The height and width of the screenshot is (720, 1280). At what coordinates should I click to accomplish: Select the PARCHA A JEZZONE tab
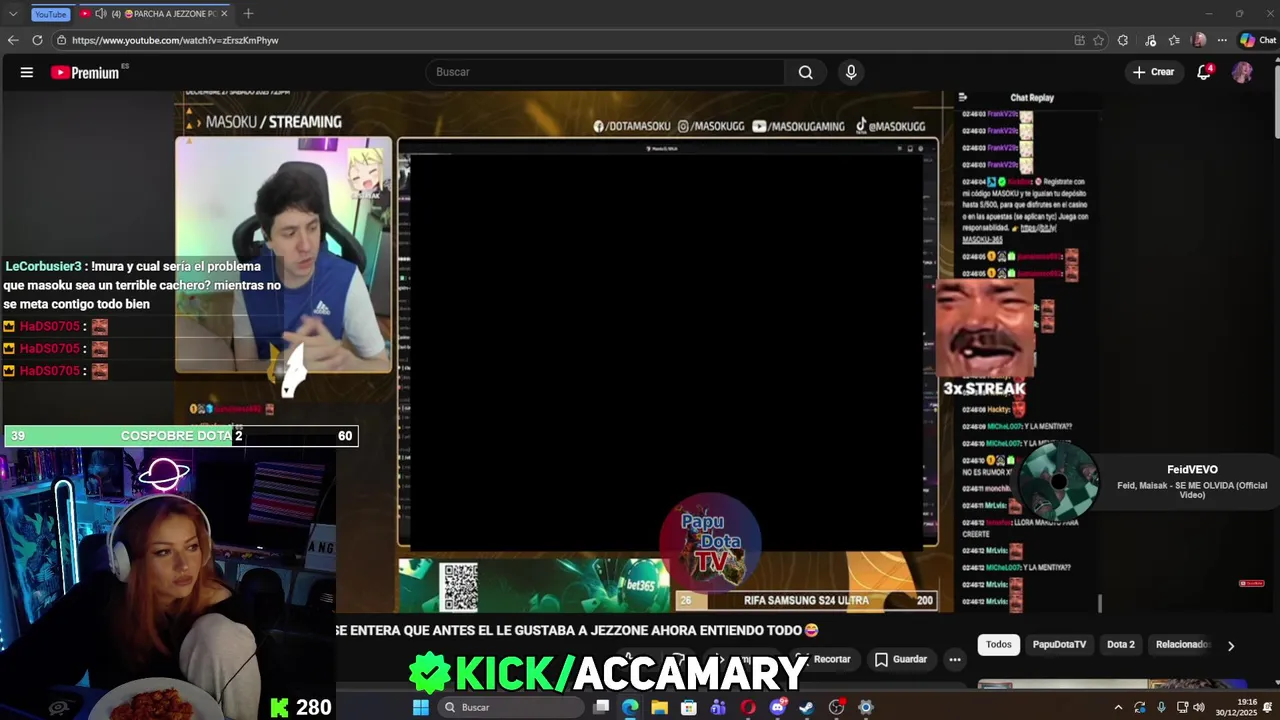tap(152, 14)
